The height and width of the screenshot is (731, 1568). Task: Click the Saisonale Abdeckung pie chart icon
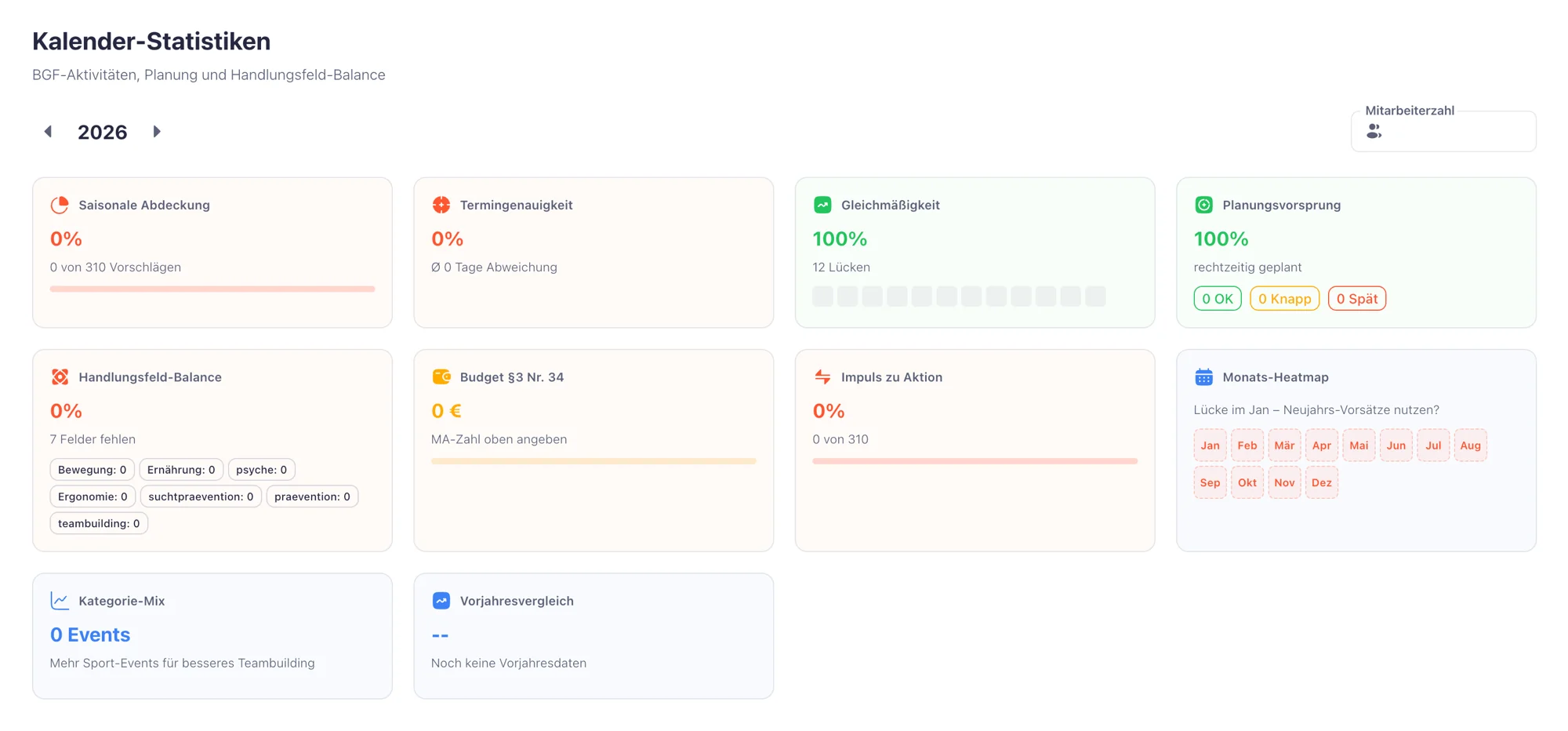pyautogui.click(x=60, y=205)
